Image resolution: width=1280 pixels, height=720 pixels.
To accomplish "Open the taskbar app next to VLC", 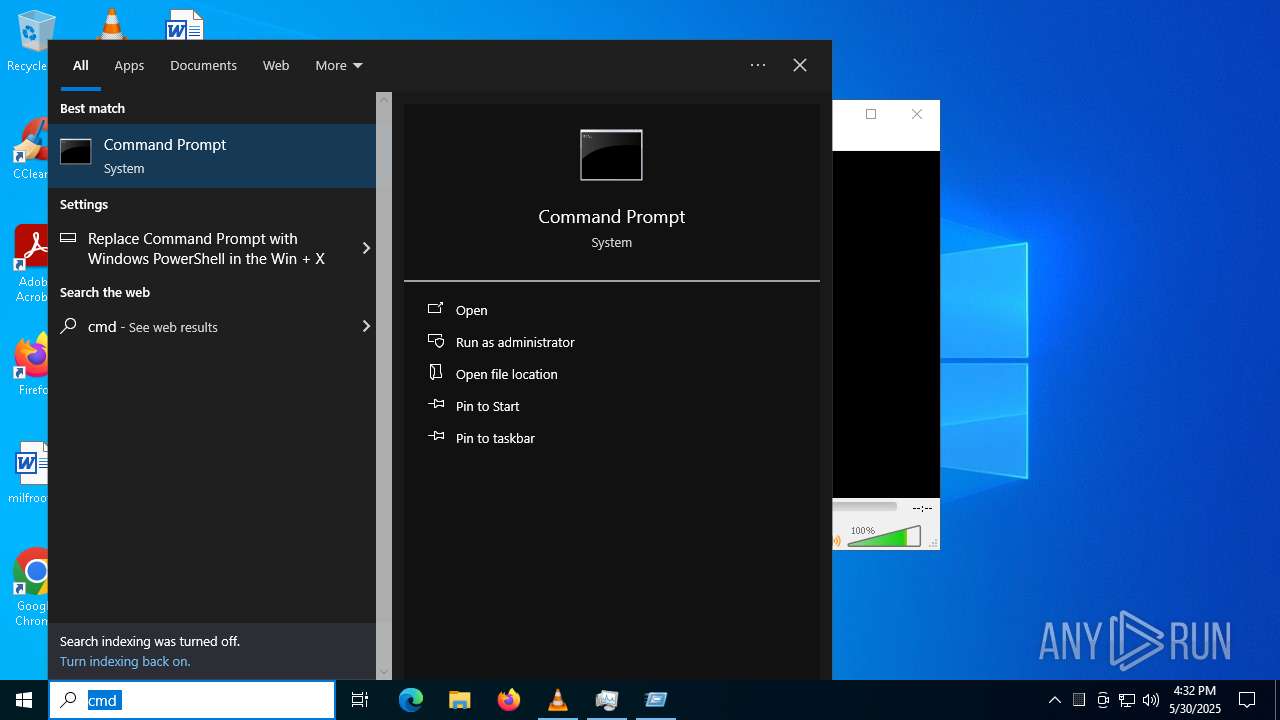I will pos(607,700).
